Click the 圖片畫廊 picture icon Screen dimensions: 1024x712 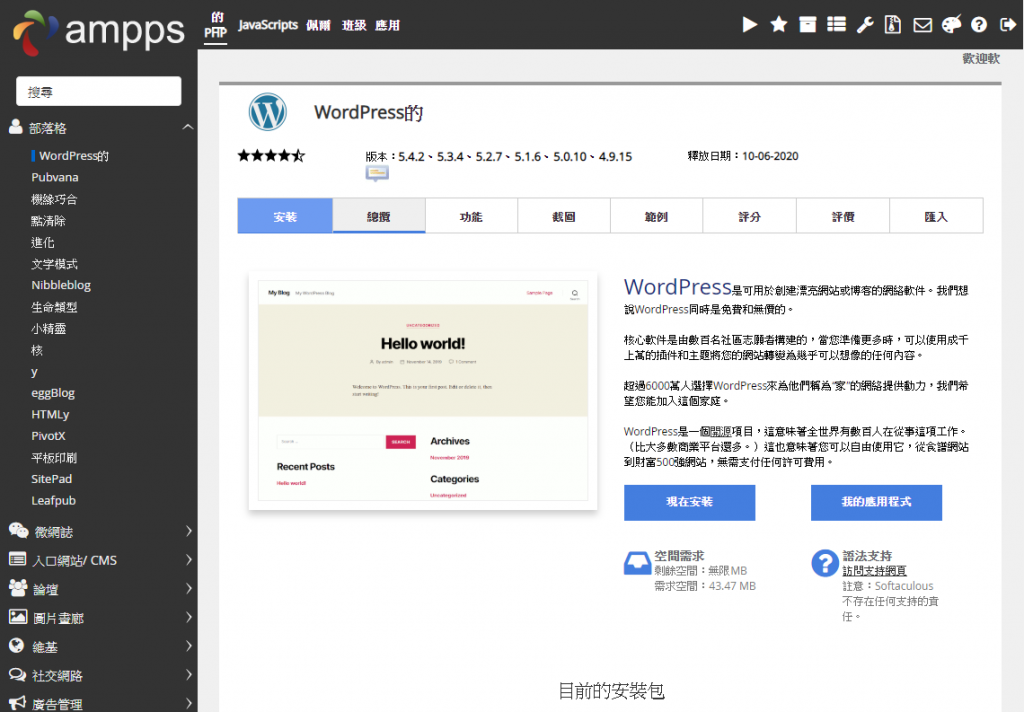tap(18, 617)
